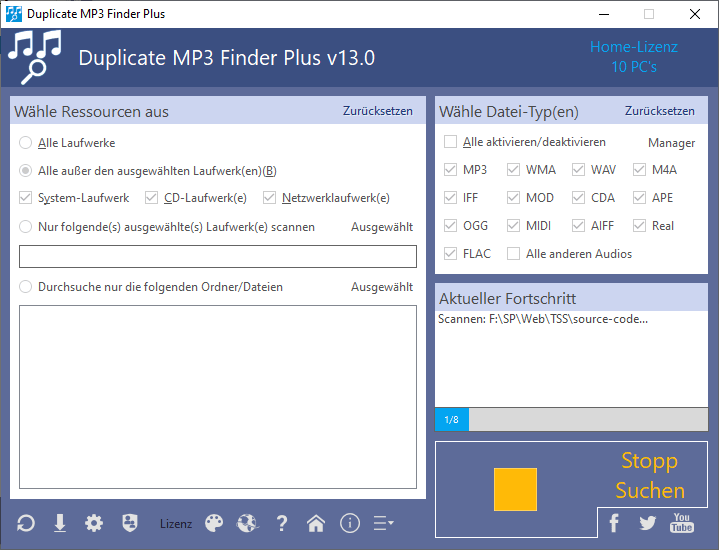Screen dimensions: 719x550
Task: Toggle the CD-Laufwerk(e) checkbox
Action: point(151,198)
